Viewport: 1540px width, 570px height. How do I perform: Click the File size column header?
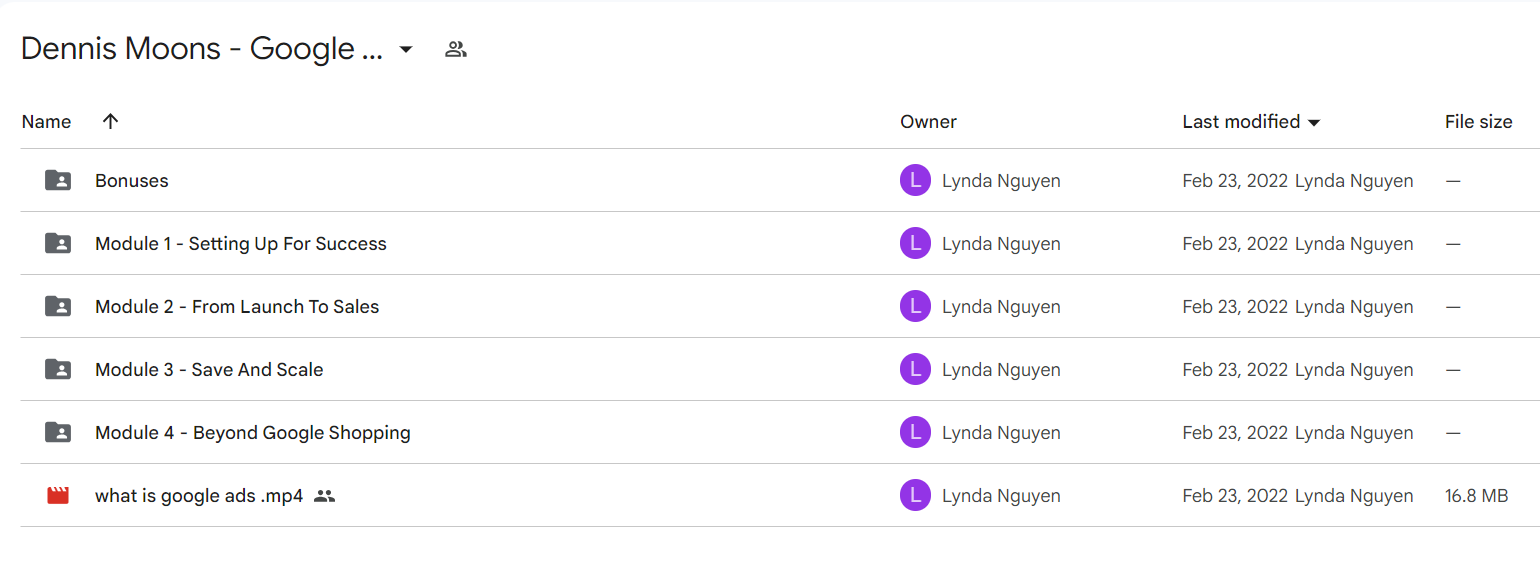pyautogui.click(x=1478, y=122)
